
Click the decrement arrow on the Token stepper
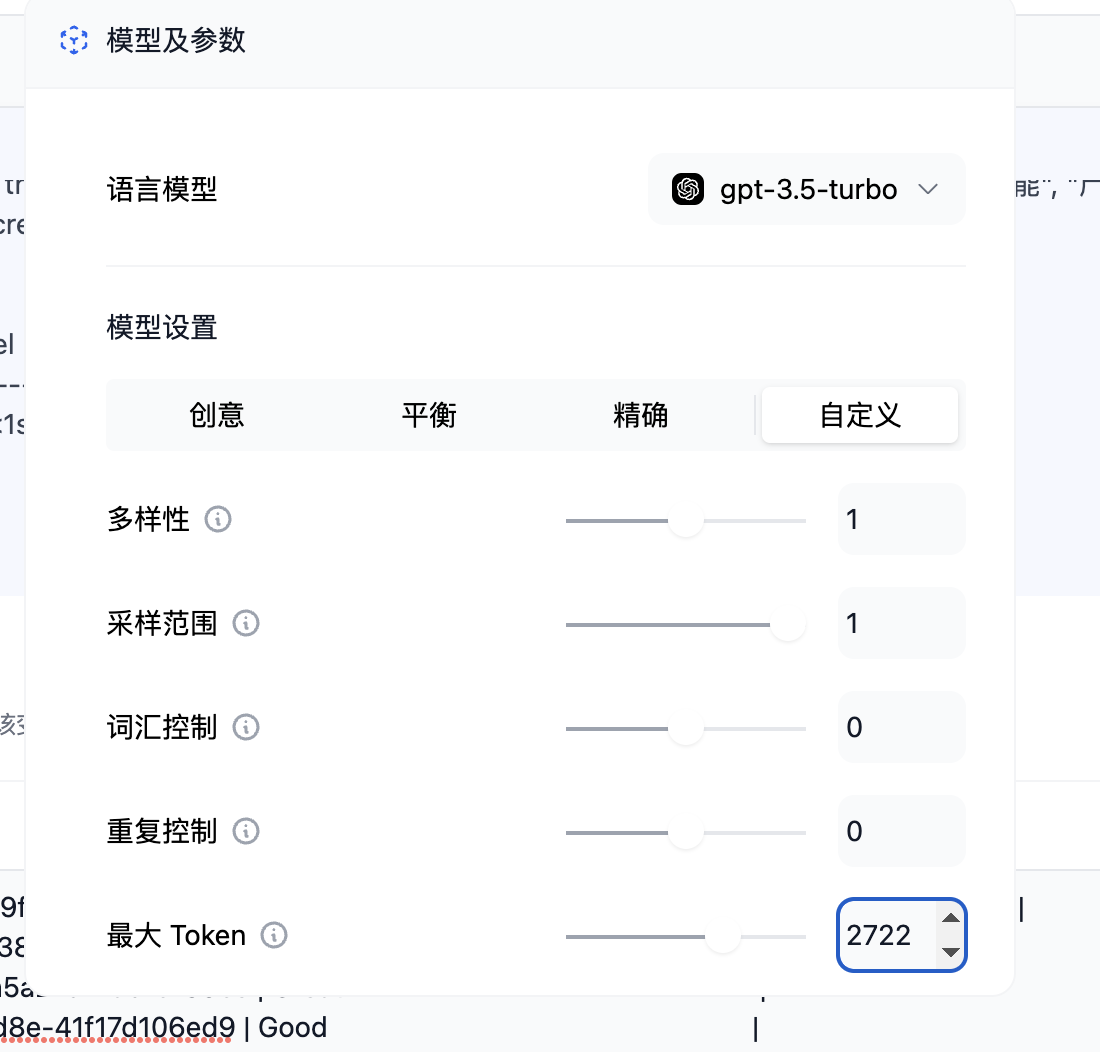tap(949, 950)
